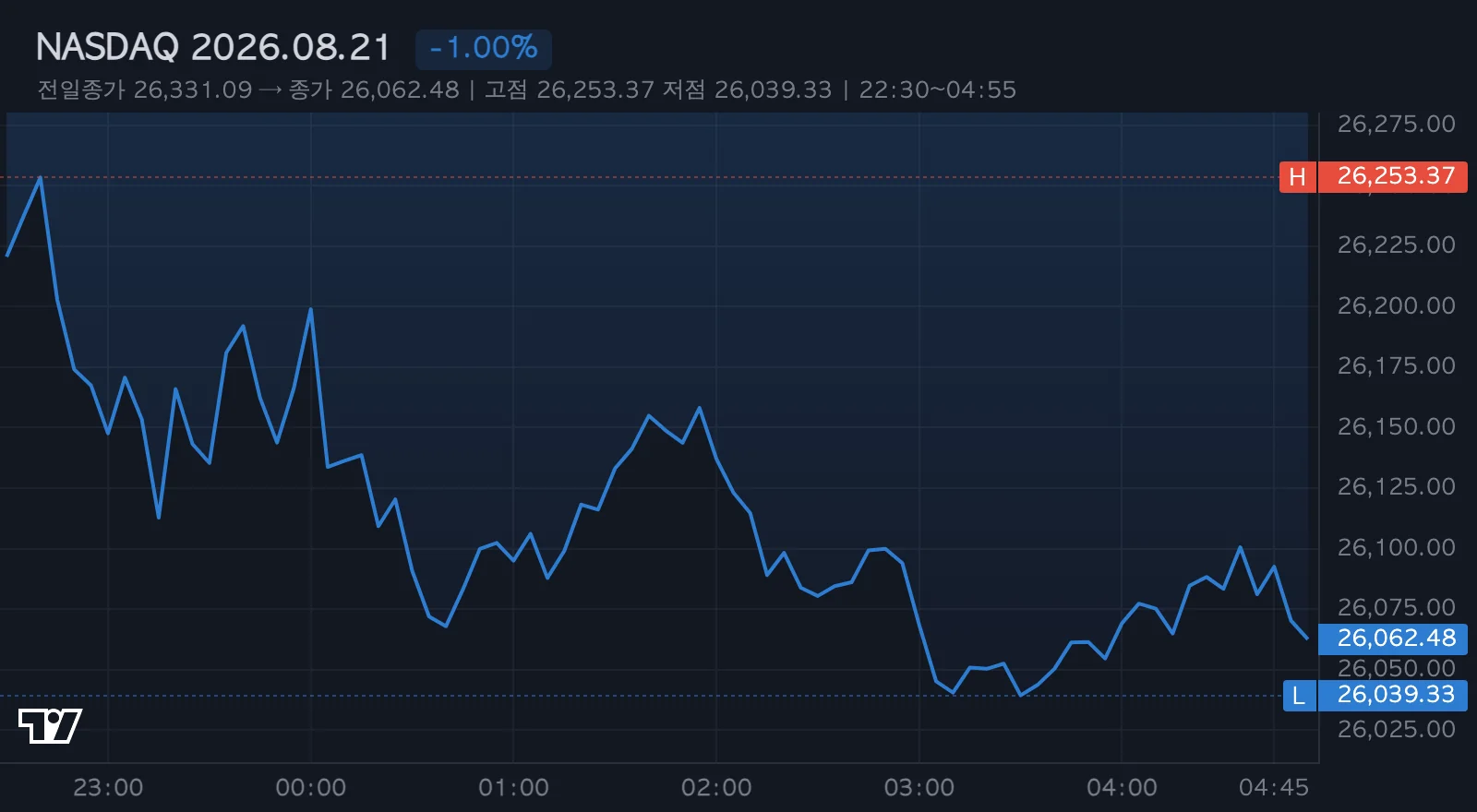Click the 26,200.00 price axis label
This screenshot has height=812, width=1477.
pyautogui.click(x=1396, y=305)
